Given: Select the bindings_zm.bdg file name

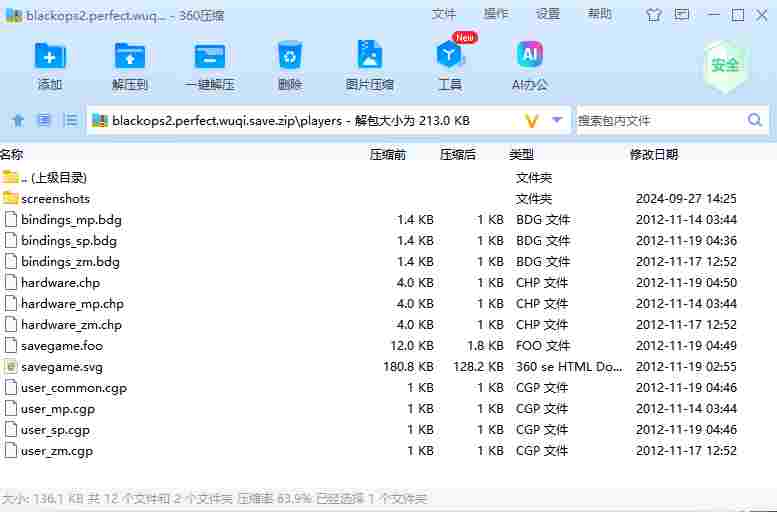Looking at the screenshot, I should tap(70, 262).
